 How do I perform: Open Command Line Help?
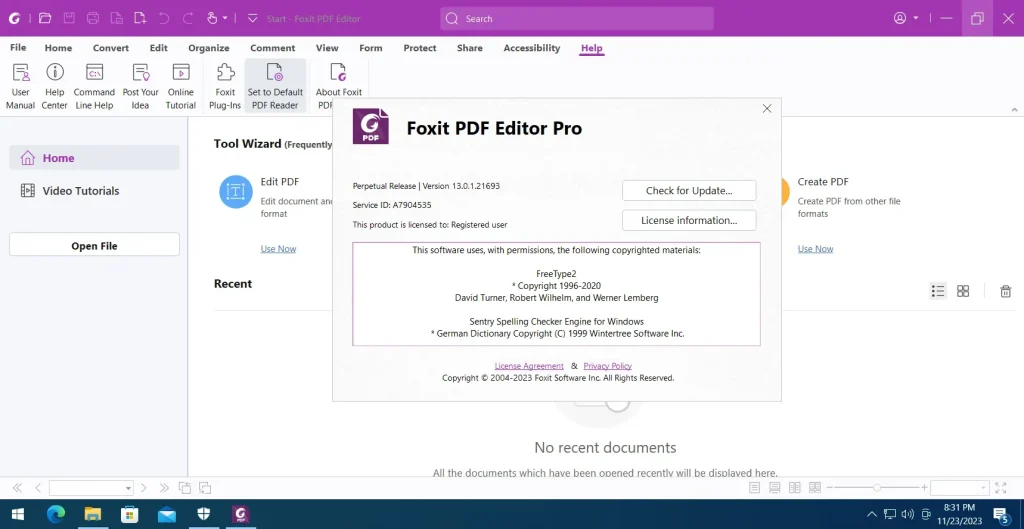click(94, 86)
